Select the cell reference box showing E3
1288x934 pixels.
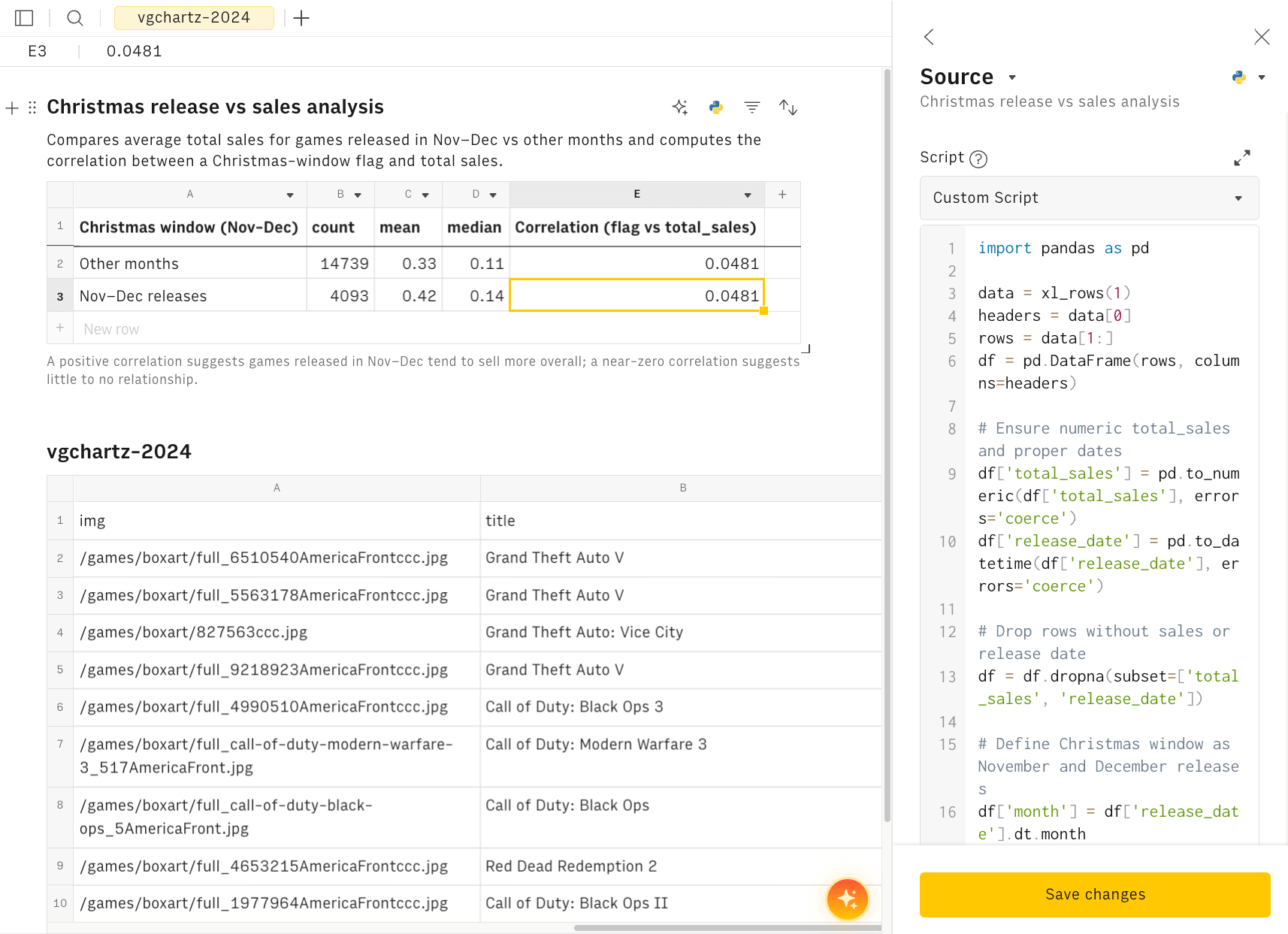tap(37, 51)
